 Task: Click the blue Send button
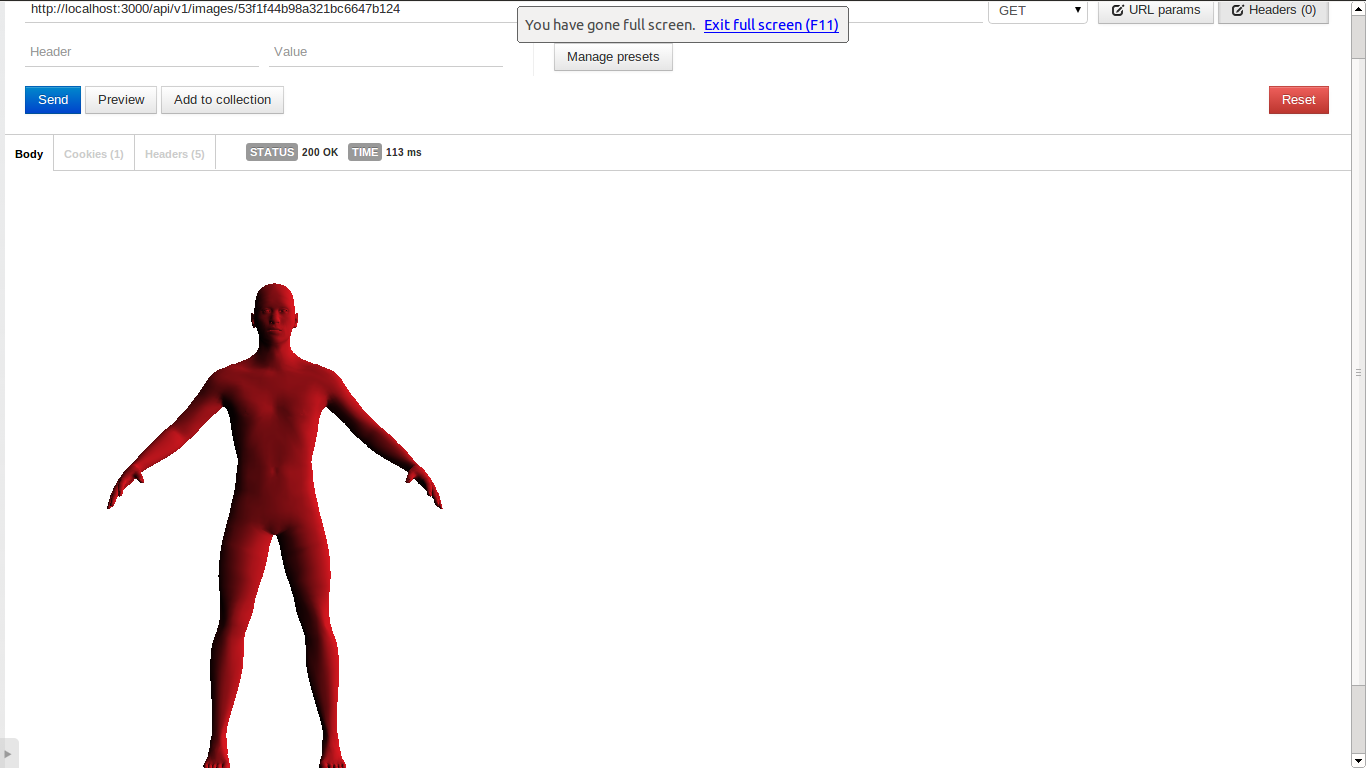click(53, 100)
